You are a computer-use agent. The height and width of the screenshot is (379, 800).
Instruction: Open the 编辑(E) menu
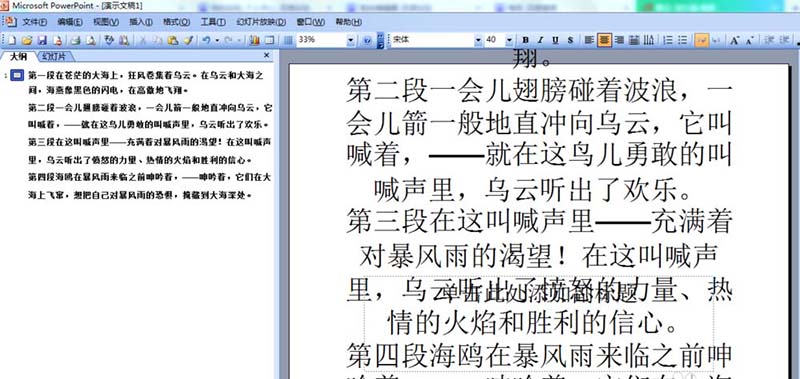click(70, 22)
